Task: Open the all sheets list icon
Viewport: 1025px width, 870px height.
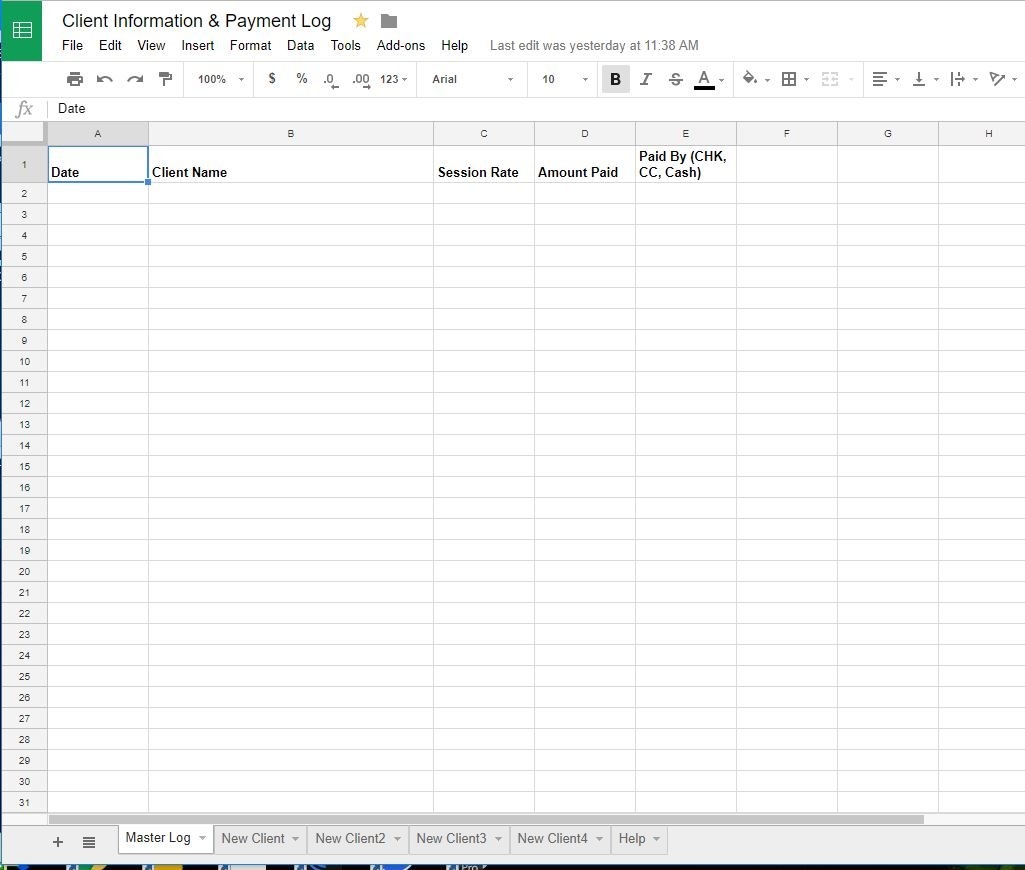Action: click(89, 842)
